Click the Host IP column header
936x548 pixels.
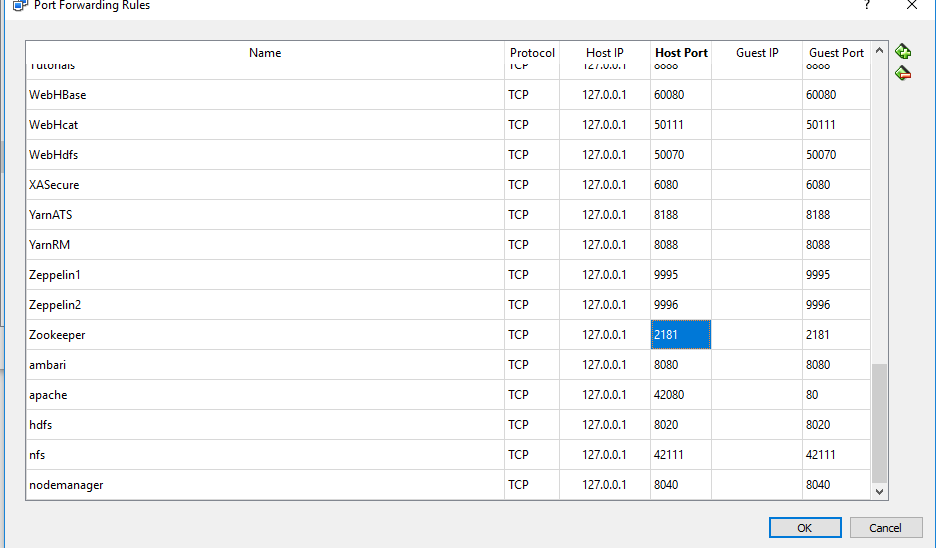[605, 53]
